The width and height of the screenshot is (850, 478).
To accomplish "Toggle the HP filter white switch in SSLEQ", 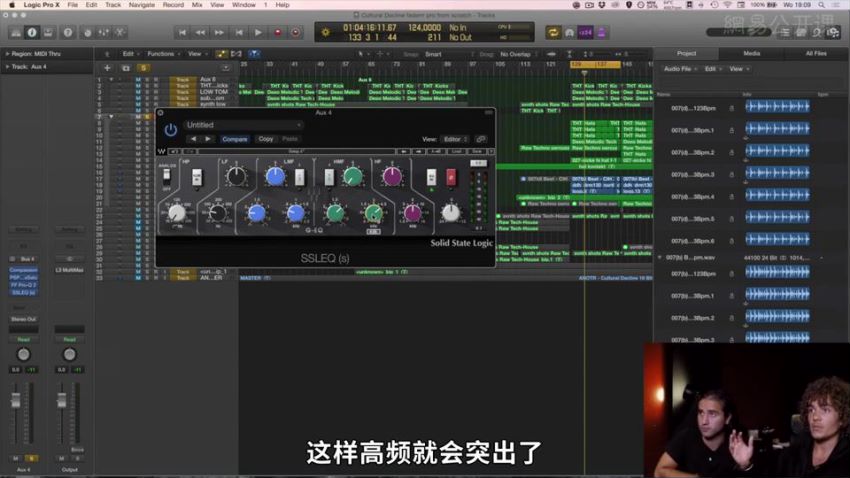I will pos(197,177).
